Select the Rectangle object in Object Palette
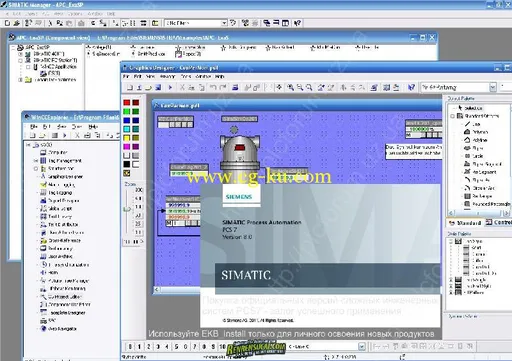This screenshot has height=361, width=512. (x=478, y=196)
